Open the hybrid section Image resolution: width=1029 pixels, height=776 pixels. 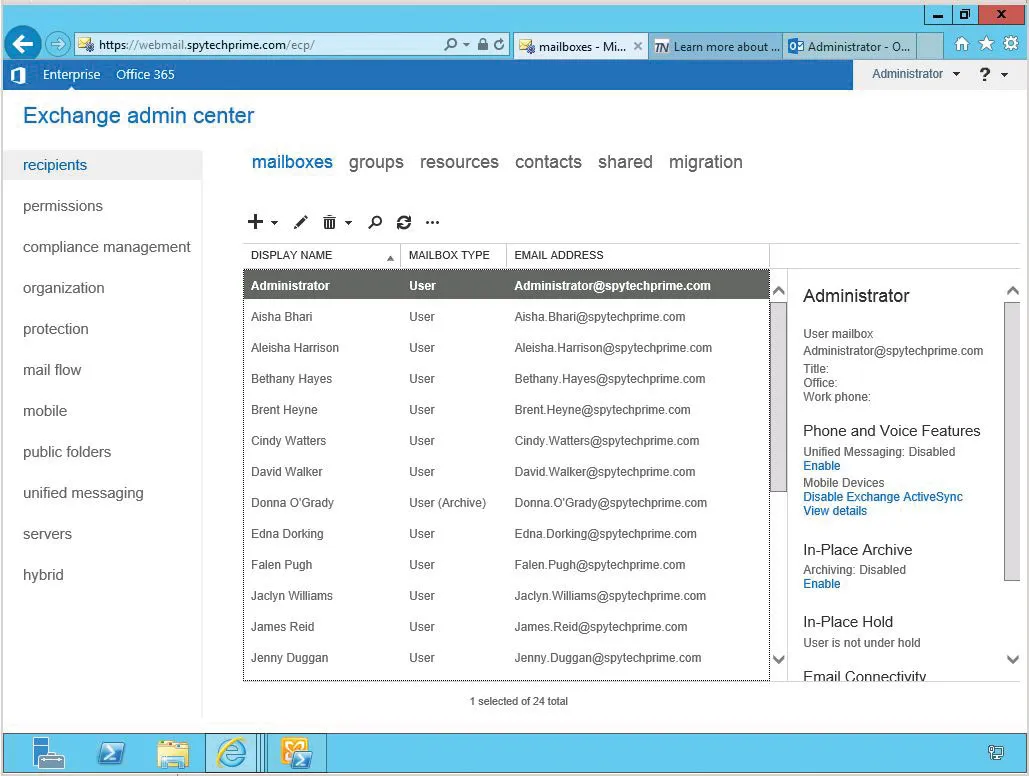pyautogui.click(x=43, y=575)
